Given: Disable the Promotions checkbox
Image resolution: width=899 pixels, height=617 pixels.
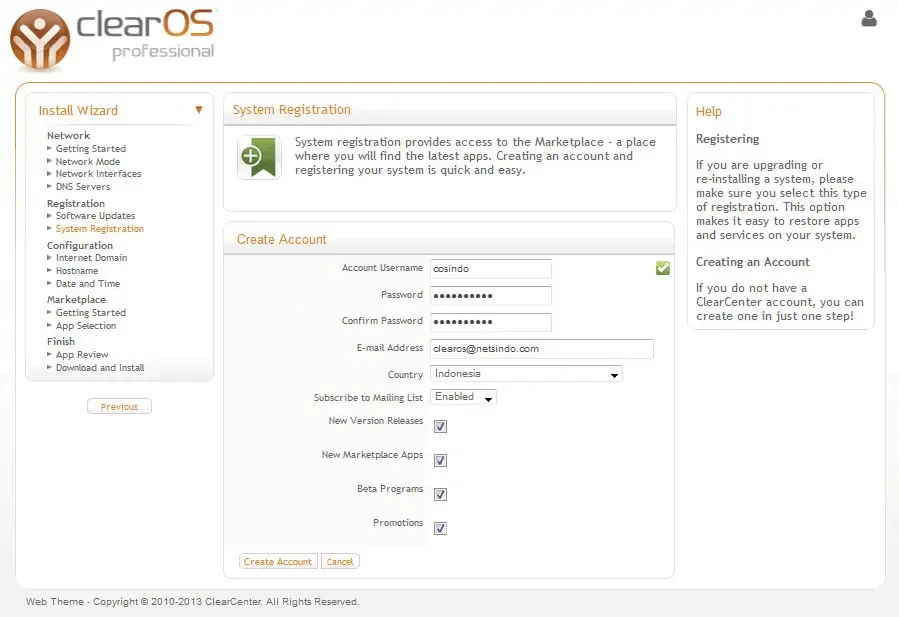Looking at the screenshot, I should click(440, 528).
